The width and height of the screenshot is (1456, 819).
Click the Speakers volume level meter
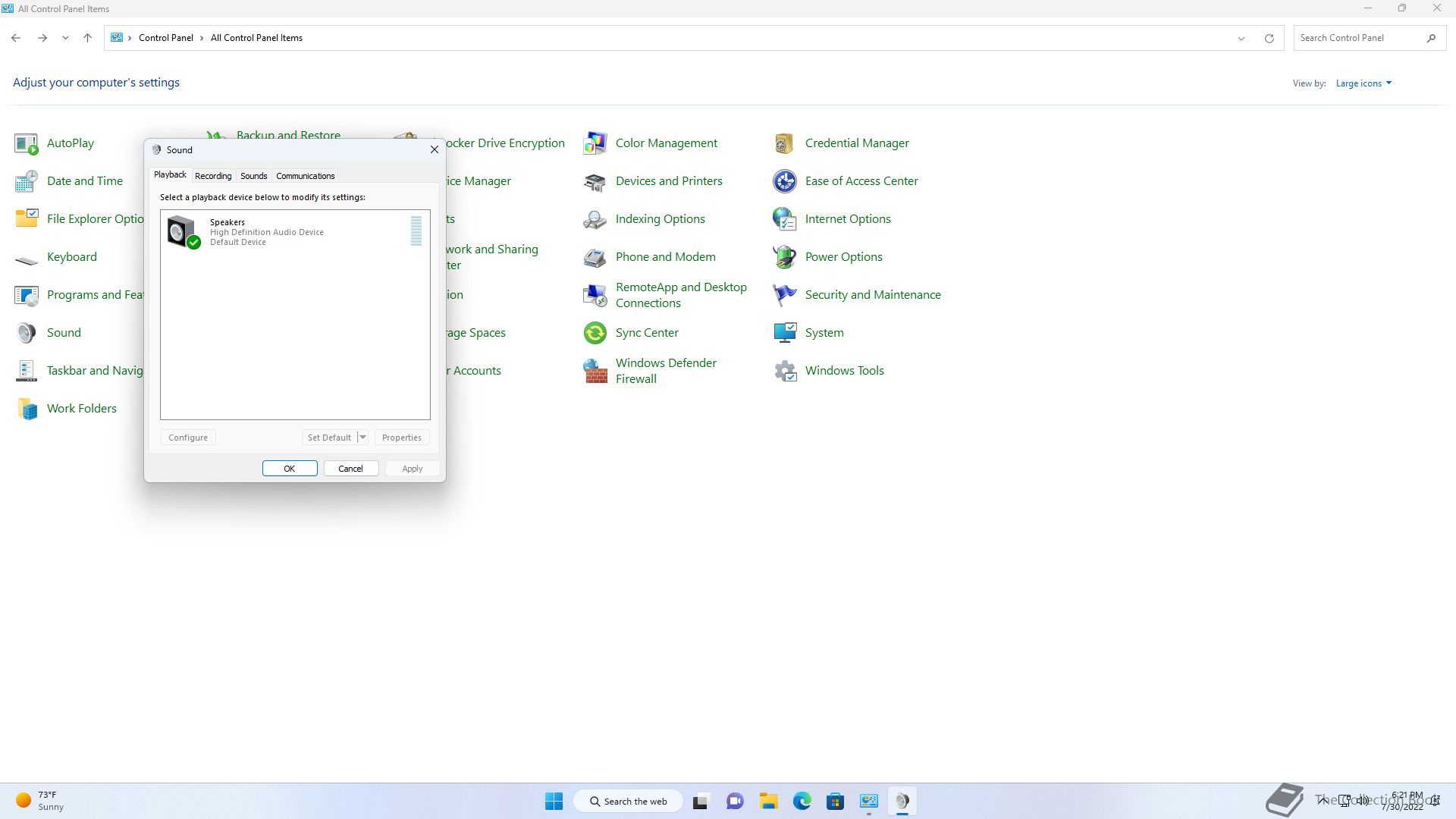click(416, 231)
